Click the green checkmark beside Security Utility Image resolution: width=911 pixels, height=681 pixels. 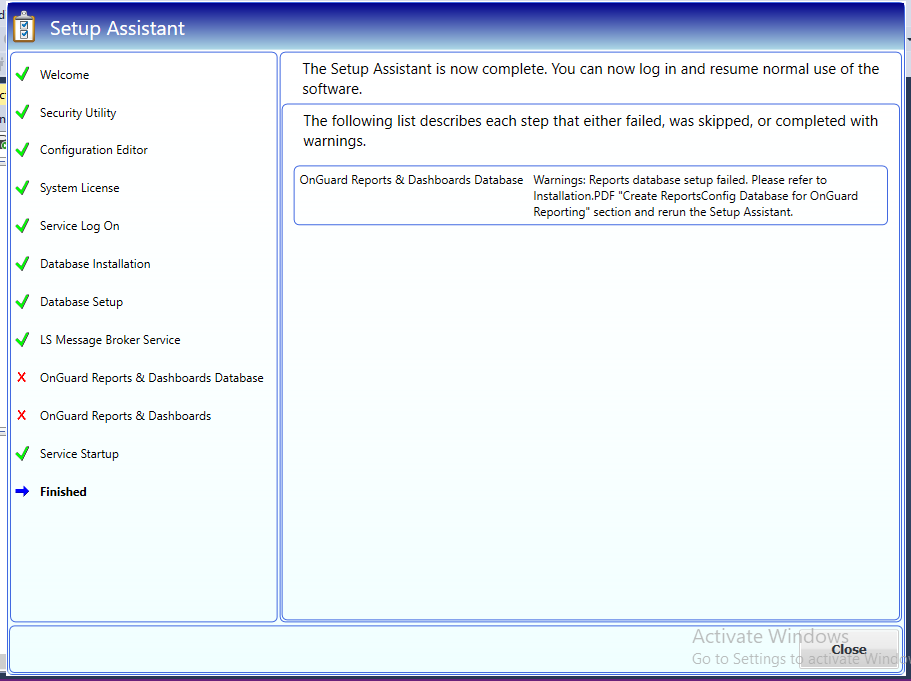pos(23,112)
